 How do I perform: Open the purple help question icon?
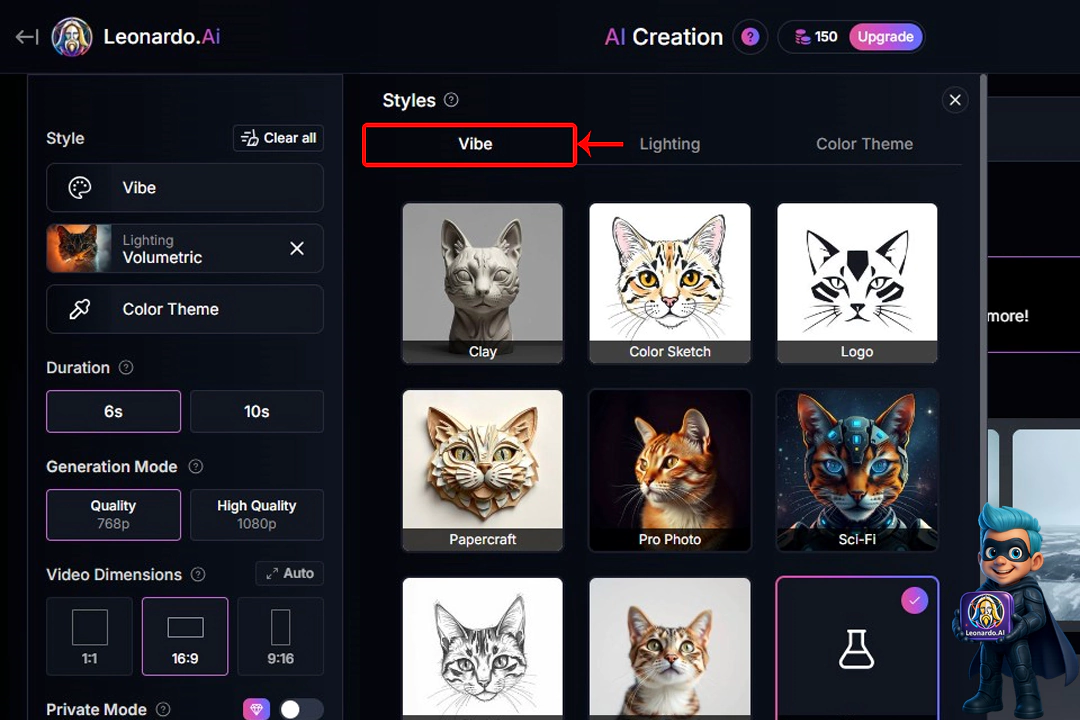click(x=750, y=37)
